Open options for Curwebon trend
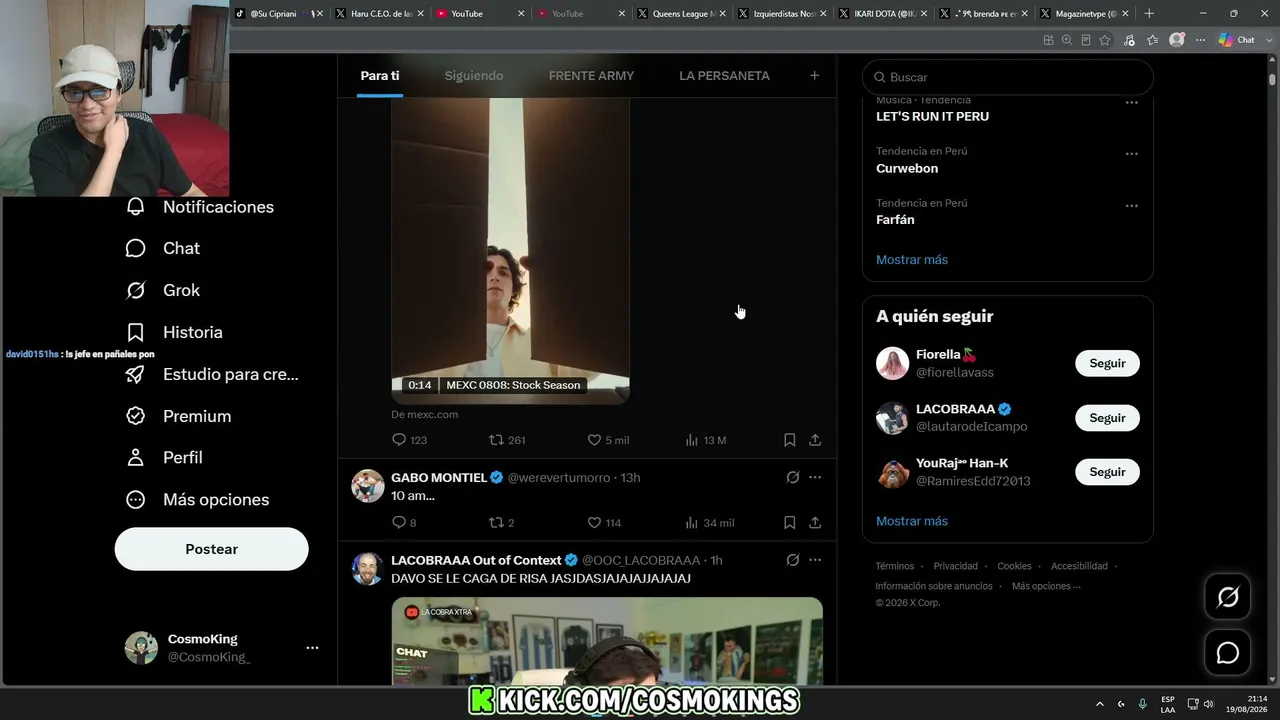The image size is (1280, 720). 1132,154
